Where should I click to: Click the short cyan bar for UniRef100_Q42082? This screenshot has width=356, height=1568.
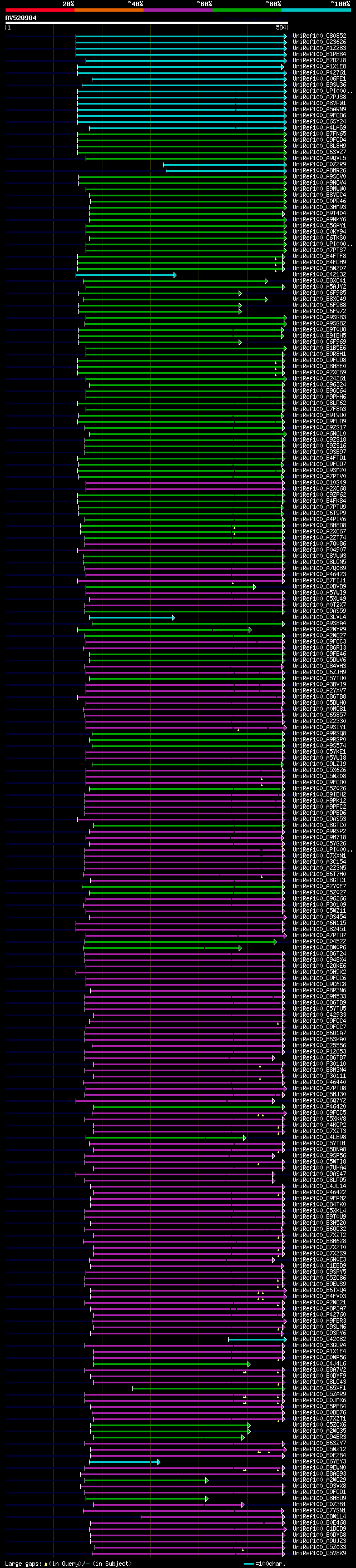(x=257, y=1338)
